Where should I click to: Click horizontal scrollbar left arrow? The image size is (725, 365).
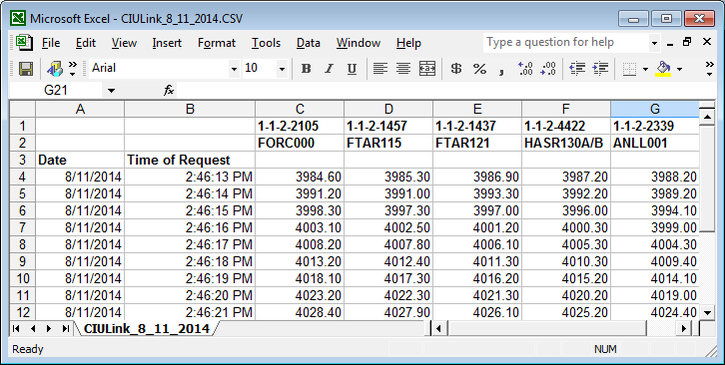point(438,328)
